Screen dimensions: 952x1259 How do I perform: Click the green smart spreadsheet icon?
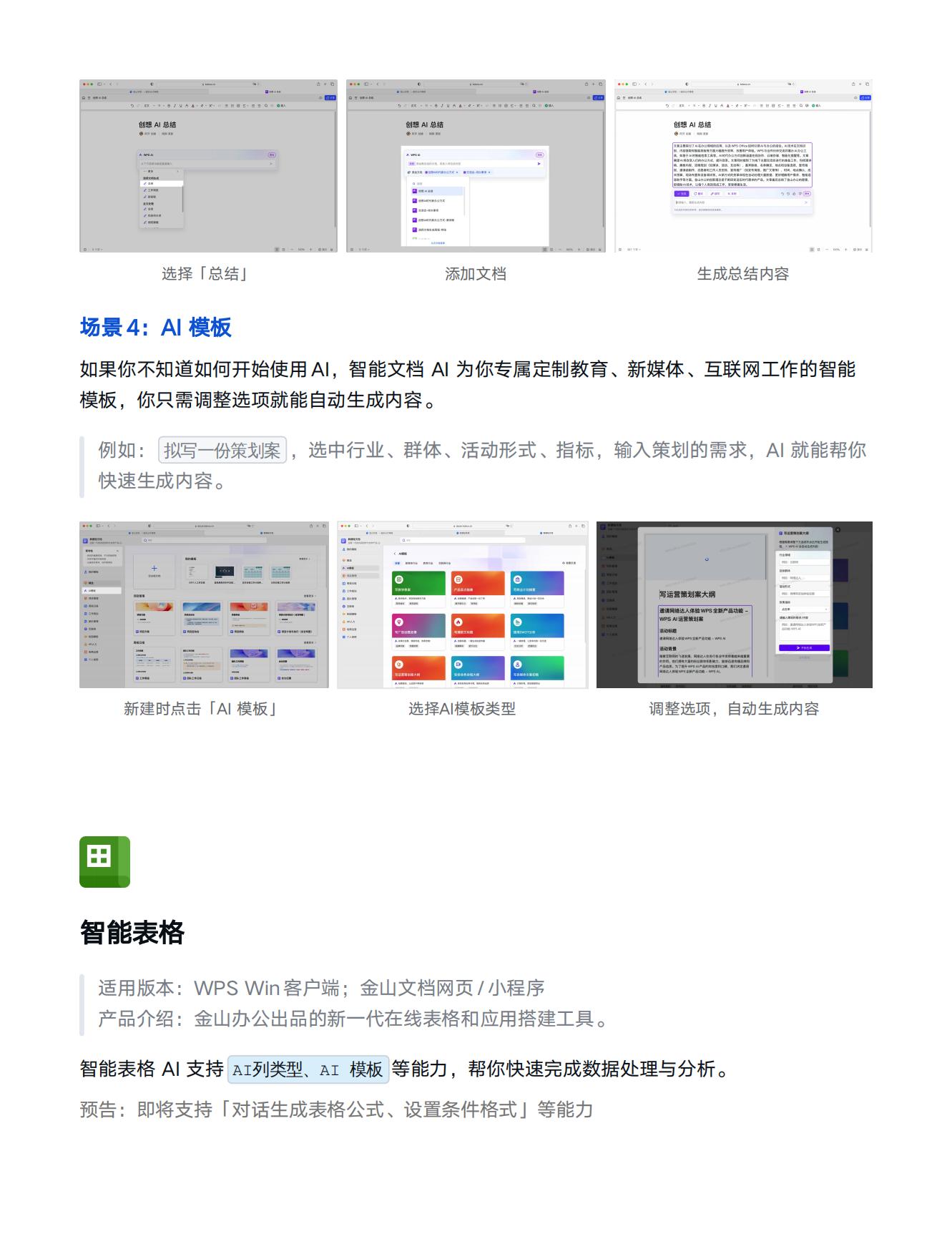tap(104, 862)
